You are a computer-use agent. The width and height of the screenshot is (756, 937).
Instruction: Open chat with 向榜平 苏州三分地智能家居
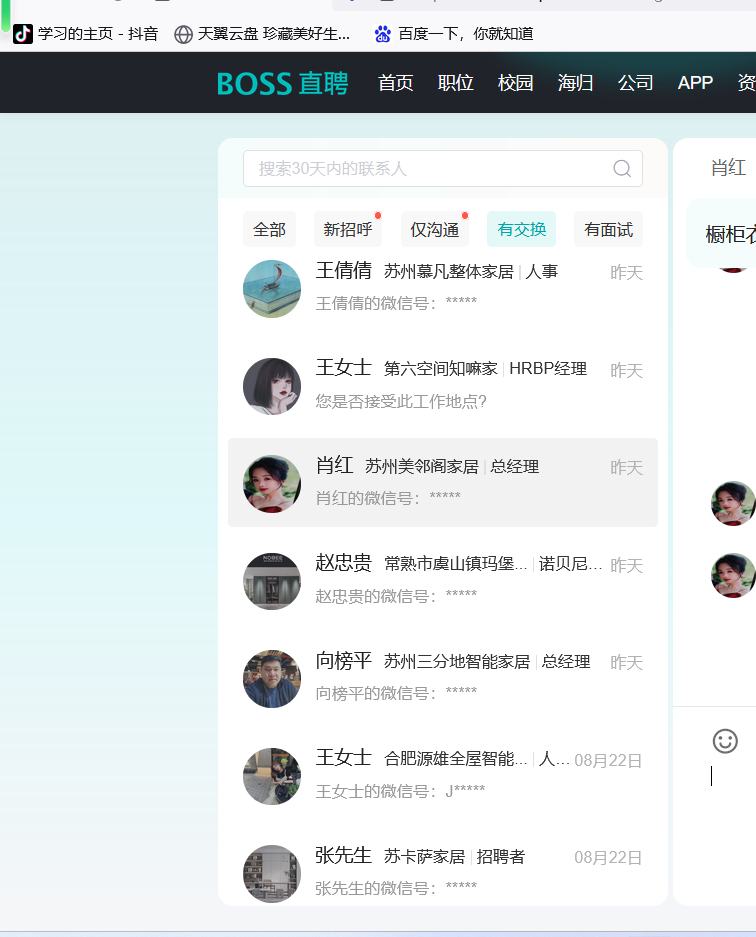[443, 678]
